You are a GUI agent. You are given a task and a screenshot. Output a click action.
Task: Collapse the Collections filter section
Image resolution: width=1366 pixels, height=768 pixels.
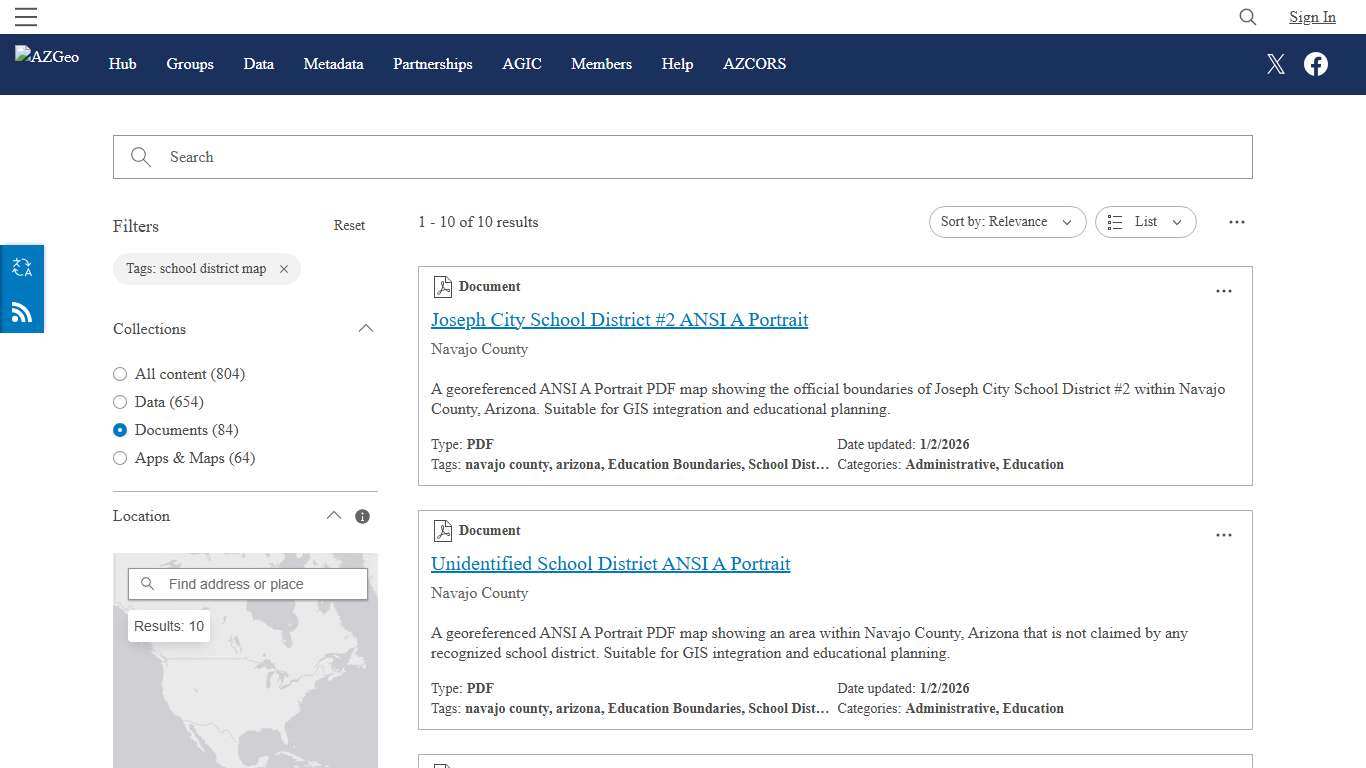[x=366, y=329]
